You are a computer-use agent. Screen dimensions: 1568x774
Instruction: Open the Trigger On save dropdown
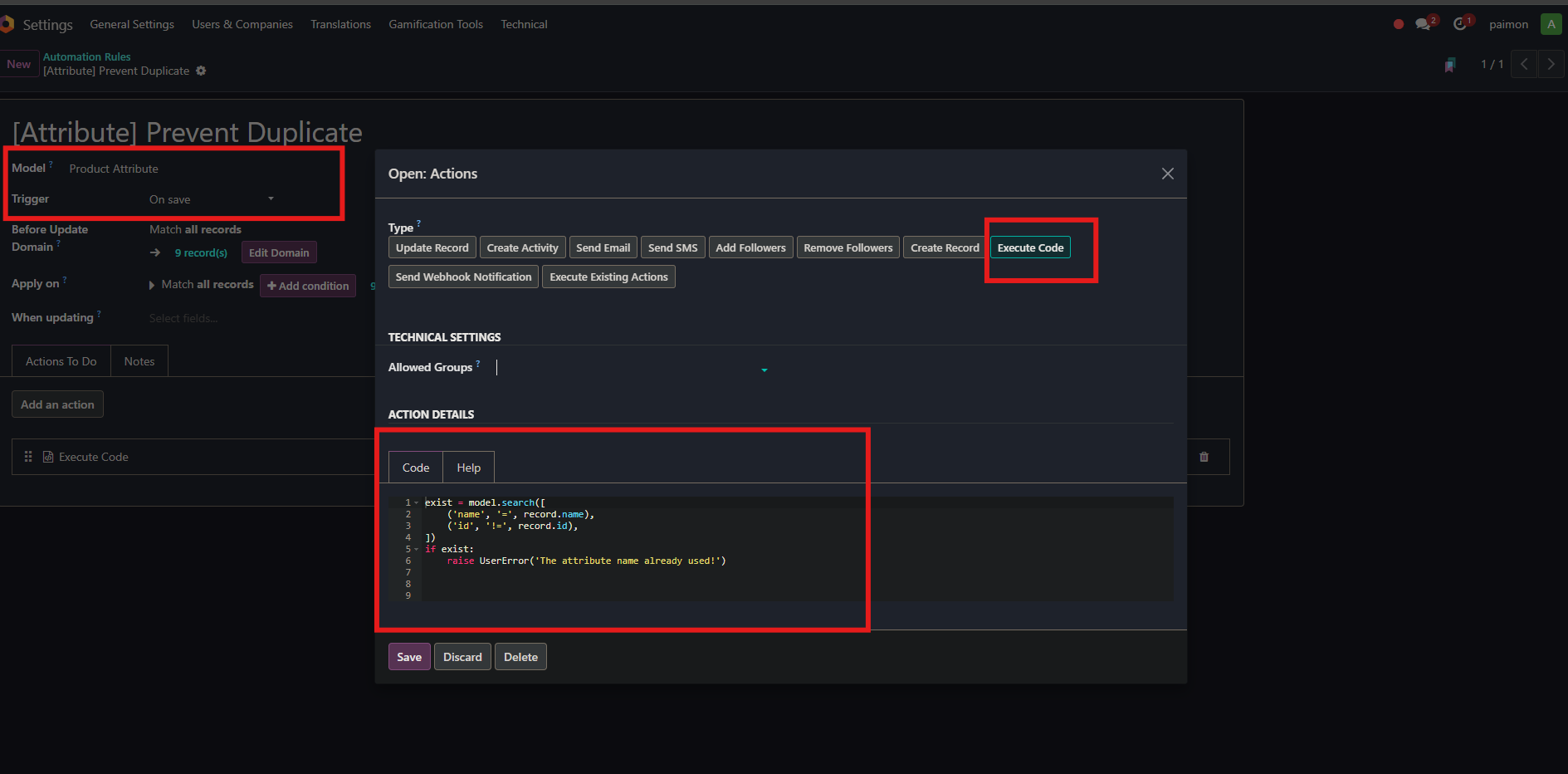pos(212,199)
